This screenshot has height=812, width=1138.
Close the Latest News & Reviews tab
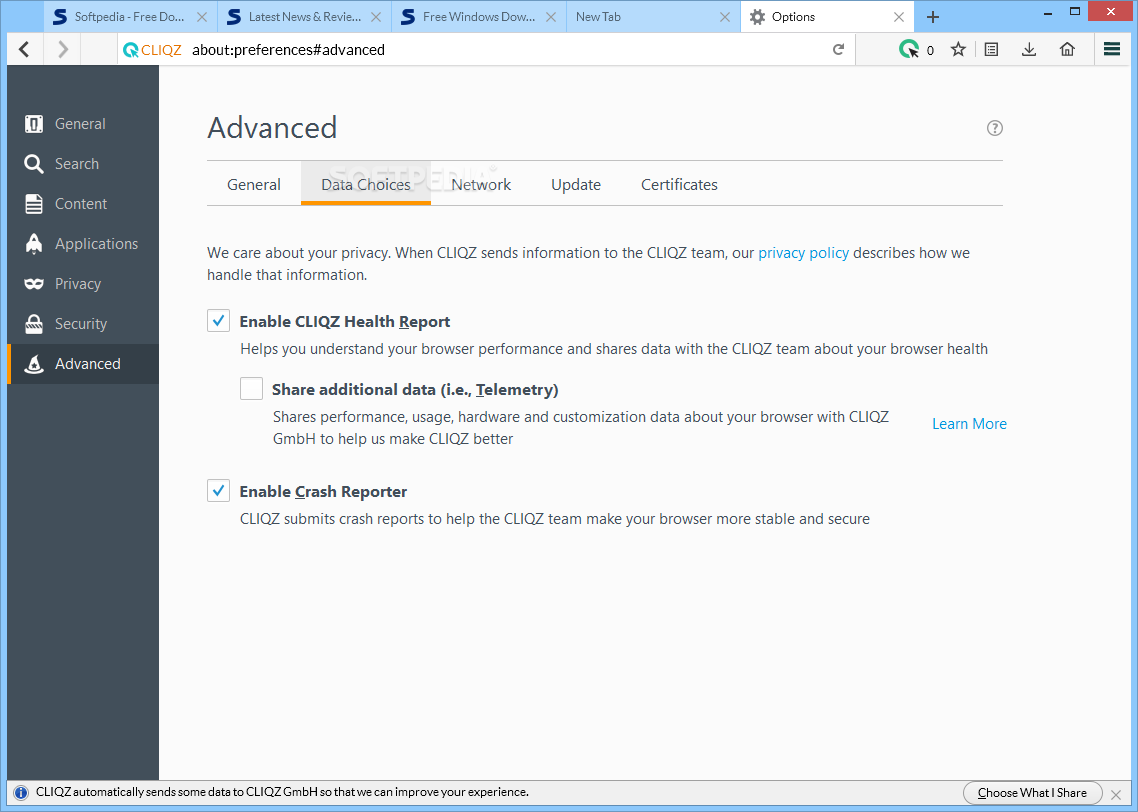[x=376, y=17]
